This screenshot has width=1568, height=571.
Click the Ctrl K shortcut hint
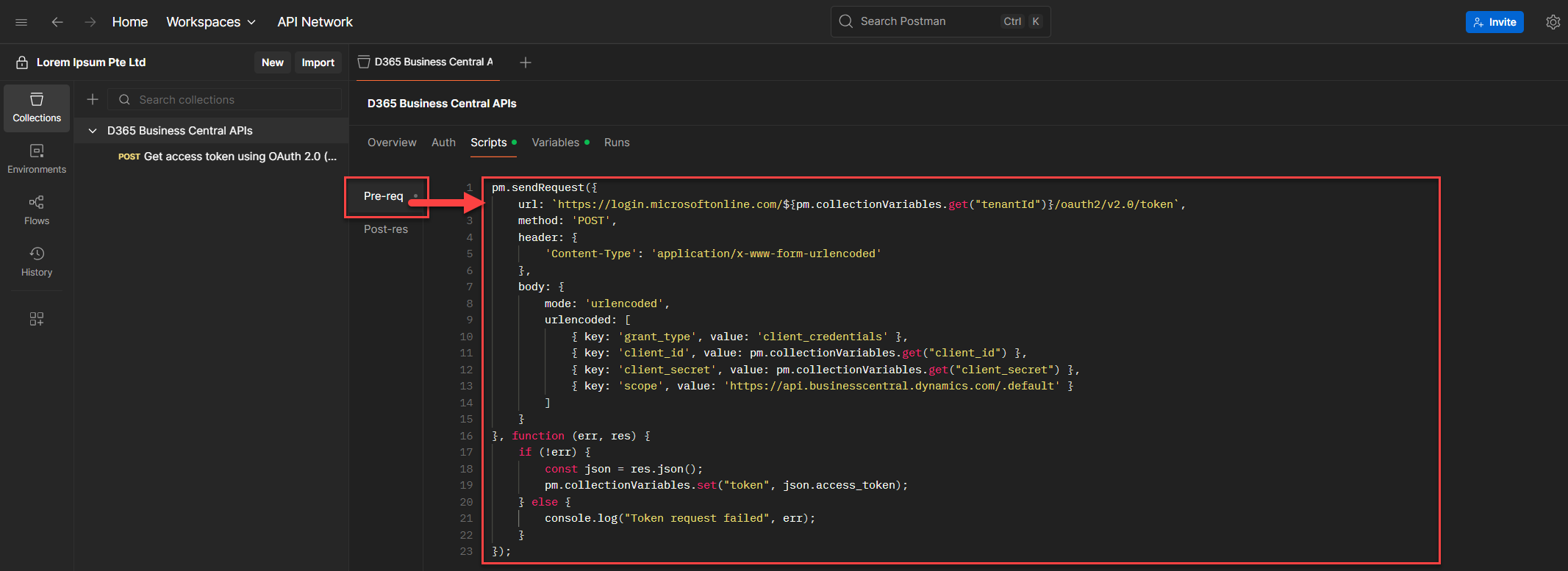(x=1022, y=21)
